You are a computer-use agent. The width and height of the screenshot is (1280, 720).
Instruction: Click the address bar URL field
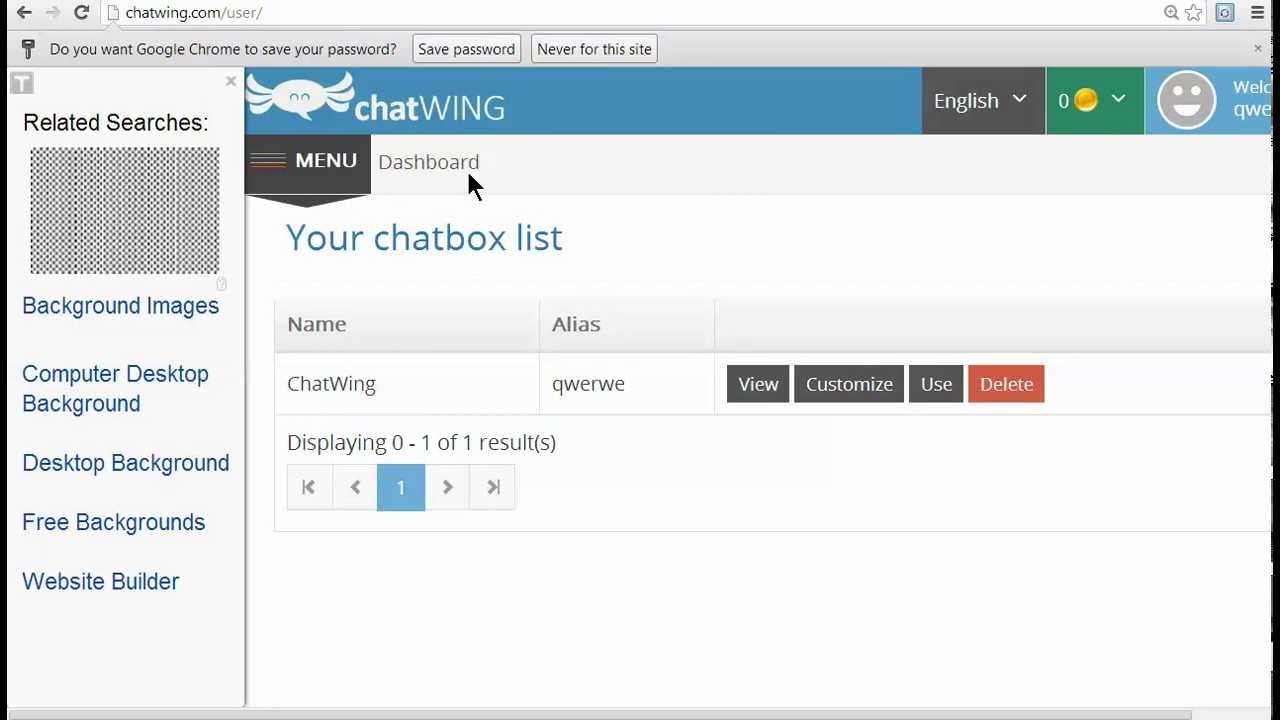630,13
